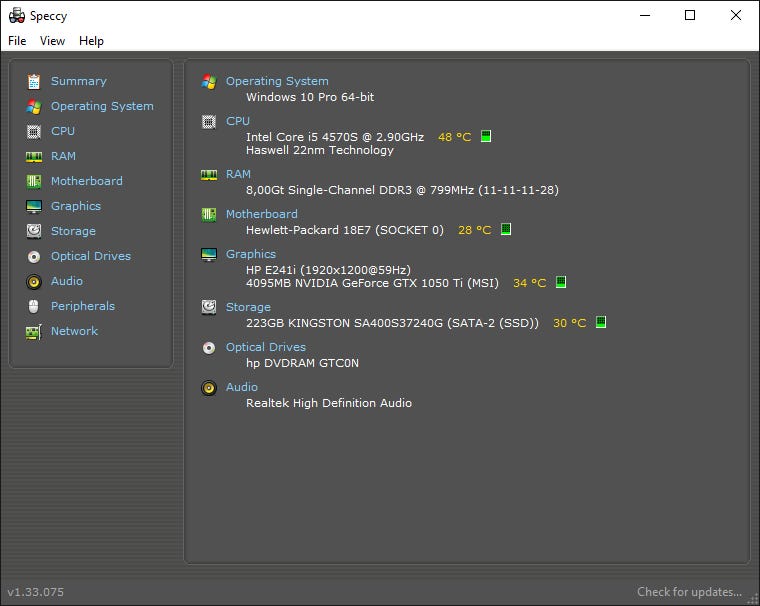Click the Audio speaker icon in sidebar

[x=34, y=281]
